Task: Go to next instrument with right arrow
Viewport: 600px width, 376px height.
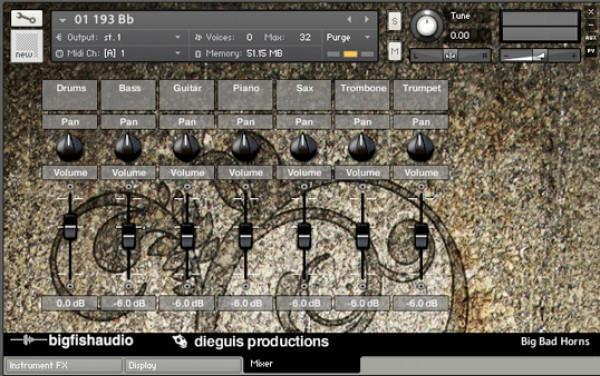Action: (x=367, y=19)
